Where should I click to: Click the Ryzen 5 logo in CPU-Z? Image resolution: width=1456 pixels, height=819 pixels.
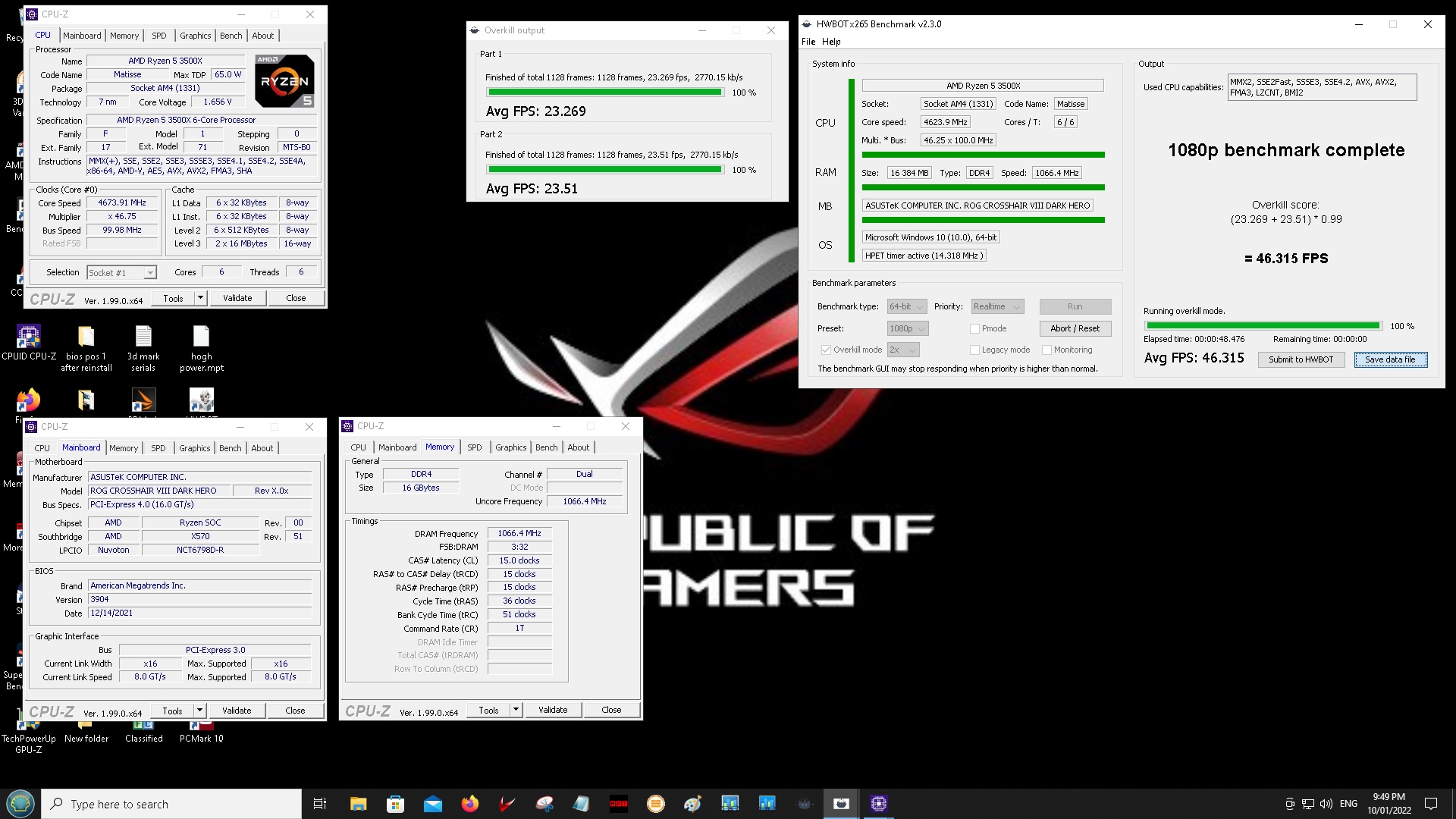click(284, 80)
